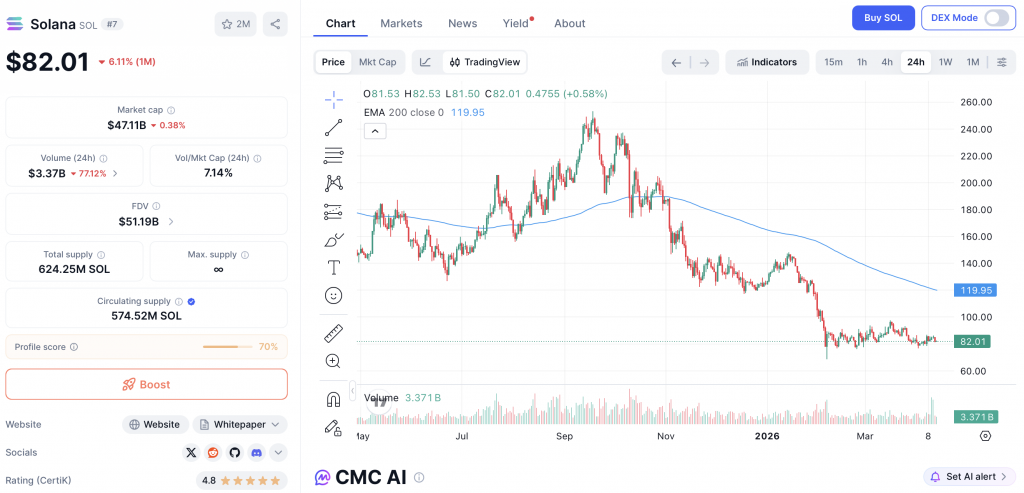
Task: Open the Solana GitHub link
Action: (x=235, y=452)
